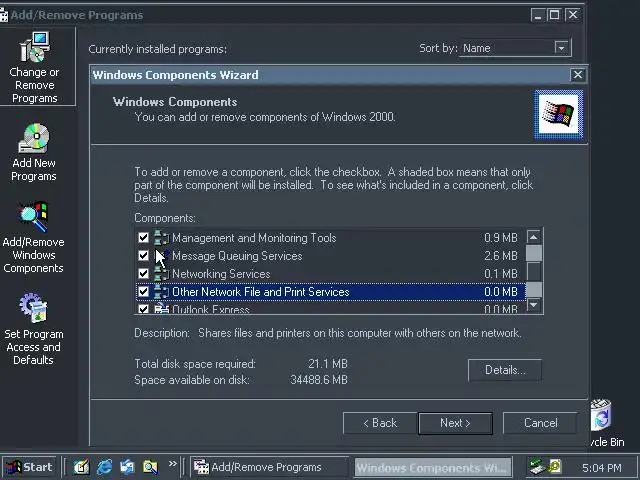This screenshot has width=640, height=480.
Task: Select the Message Queuing Services row
Action: (x=331, y=256)
